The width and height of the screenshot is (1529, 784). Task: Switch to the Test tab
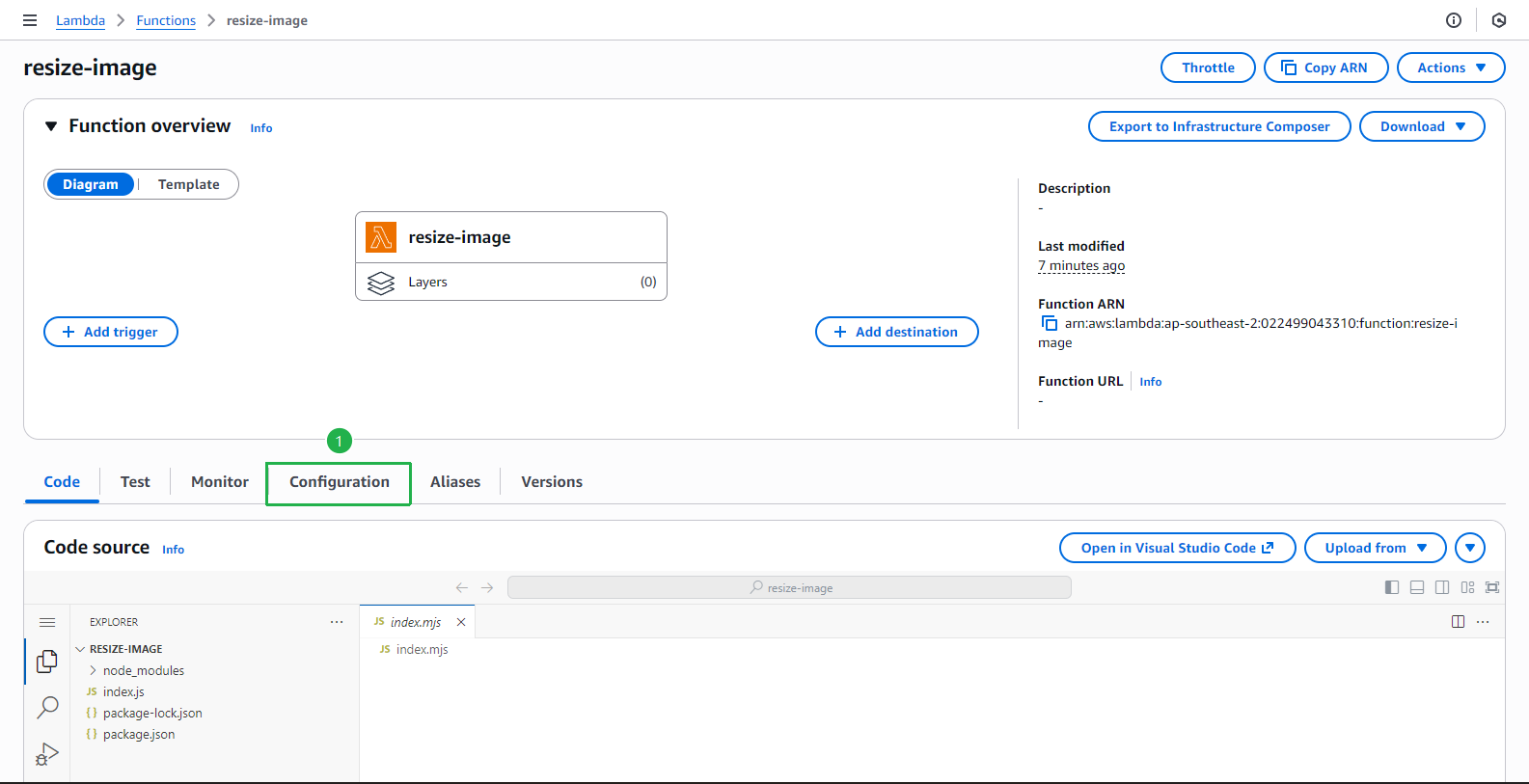click(x=135, y=482)
